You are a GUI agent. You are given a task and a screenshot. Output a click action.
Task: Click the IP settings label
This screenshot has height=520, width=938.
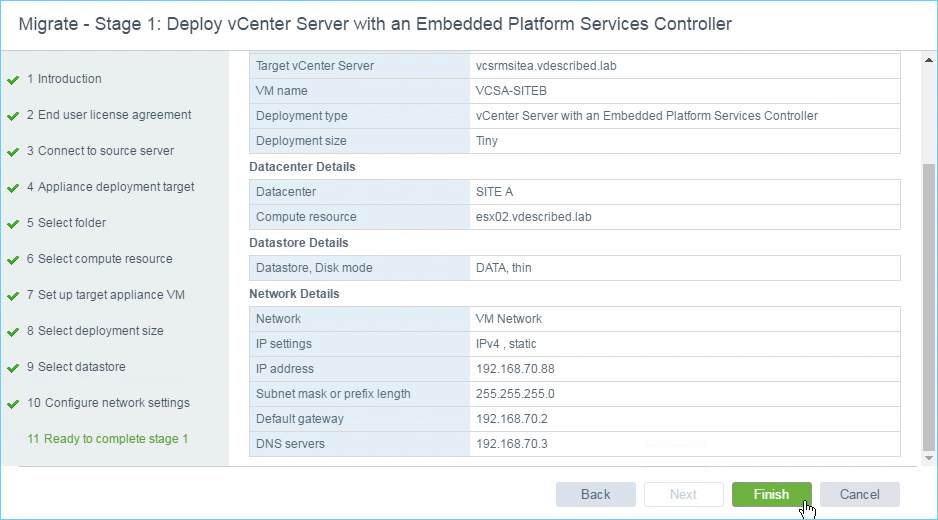284,344
